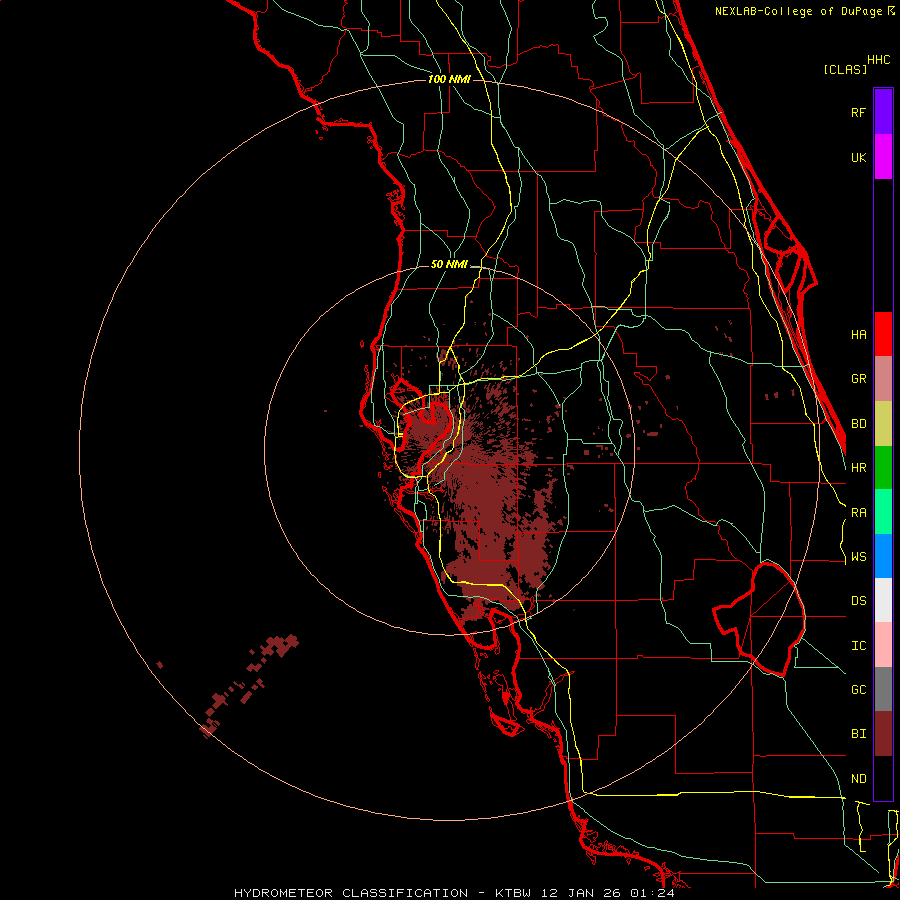Viewport: 900px width, 900px height.
Task: Click the ND black legend swatch
Action: 883,778
